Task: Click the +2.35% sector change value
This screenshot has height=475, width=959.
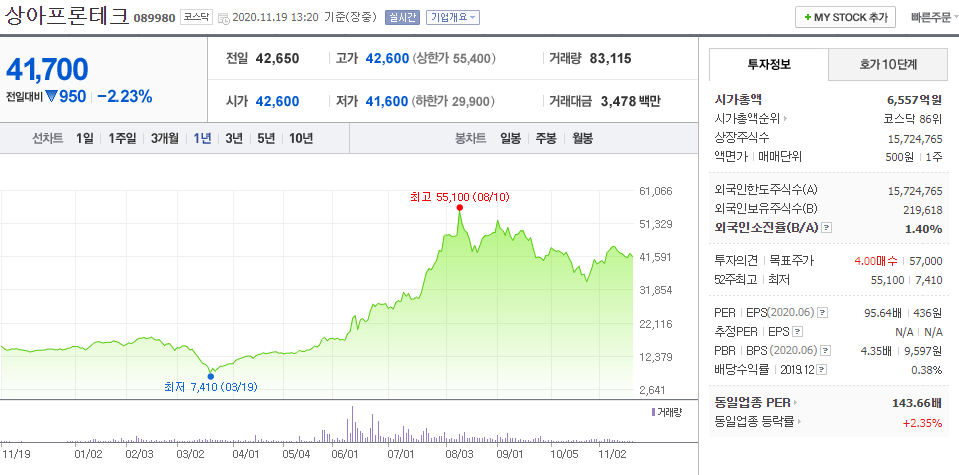Action: pyautogui.click(x=922, y=422)
